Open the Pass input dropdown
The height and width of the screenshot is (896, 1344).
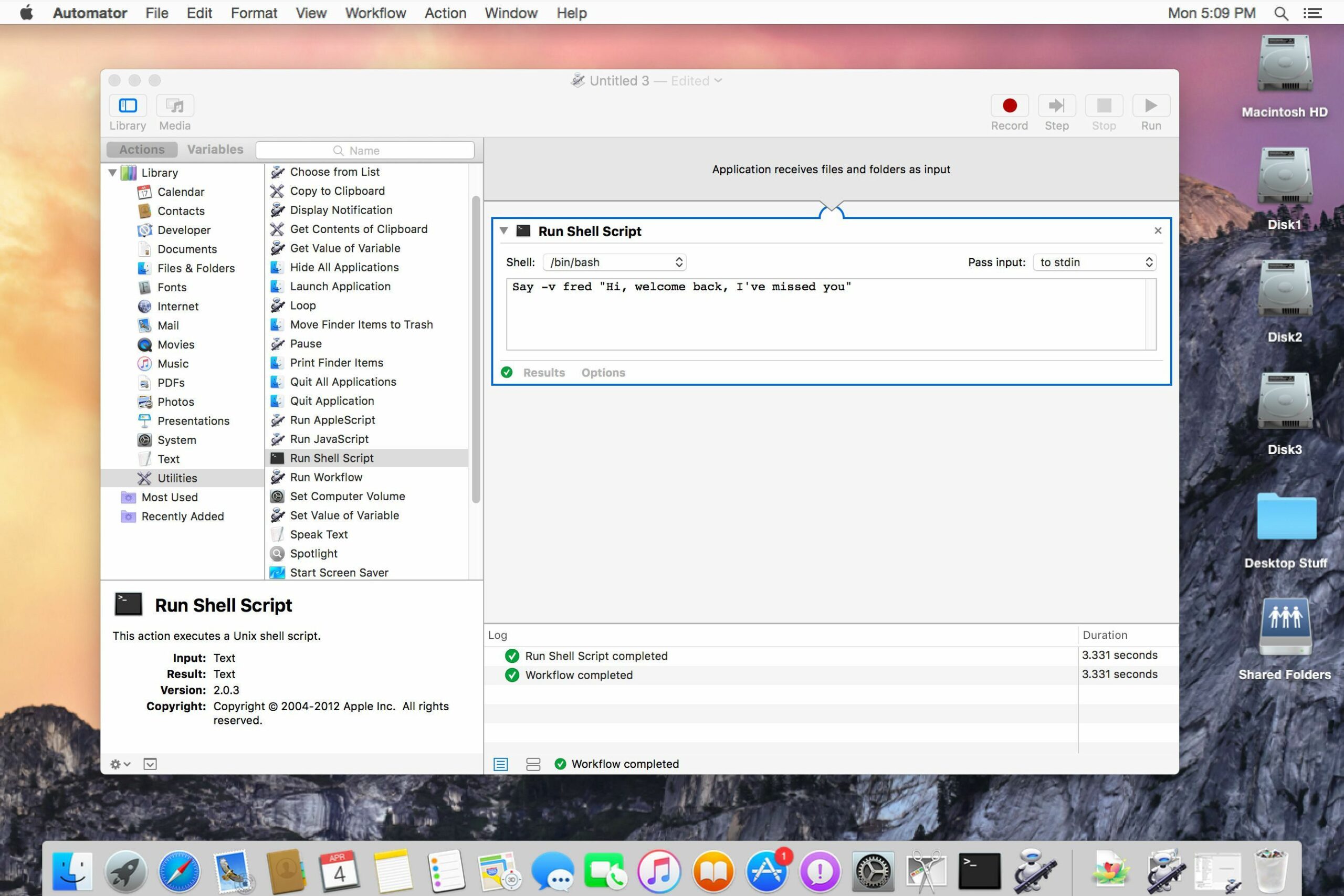click(1094, 262)
